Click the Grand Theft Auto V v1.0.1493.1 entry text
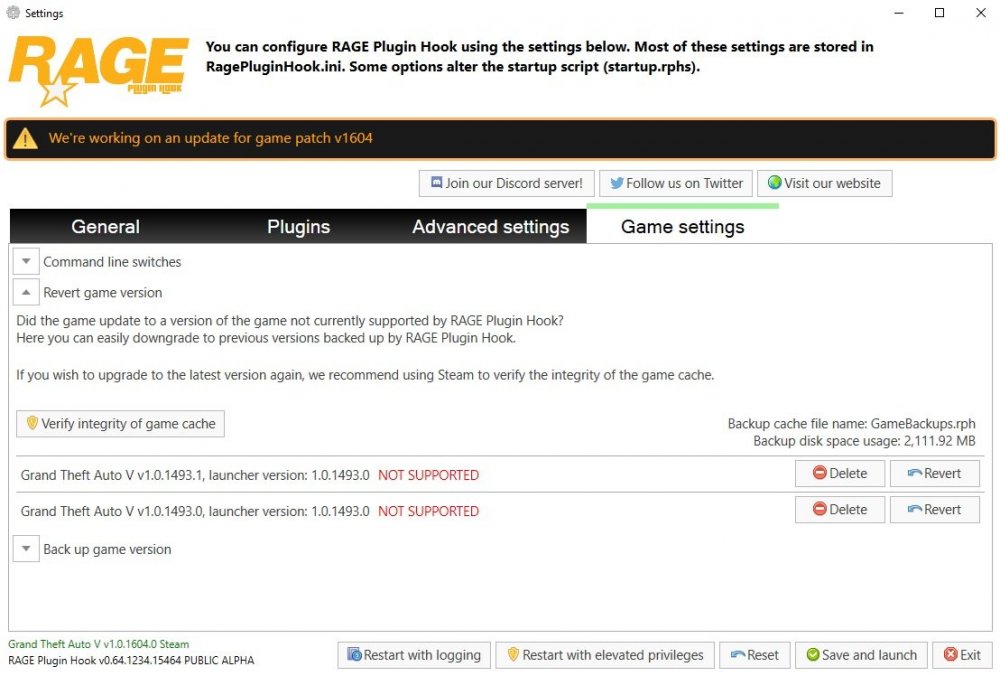The image size is (1000, 676). click(x=195, y=475)
